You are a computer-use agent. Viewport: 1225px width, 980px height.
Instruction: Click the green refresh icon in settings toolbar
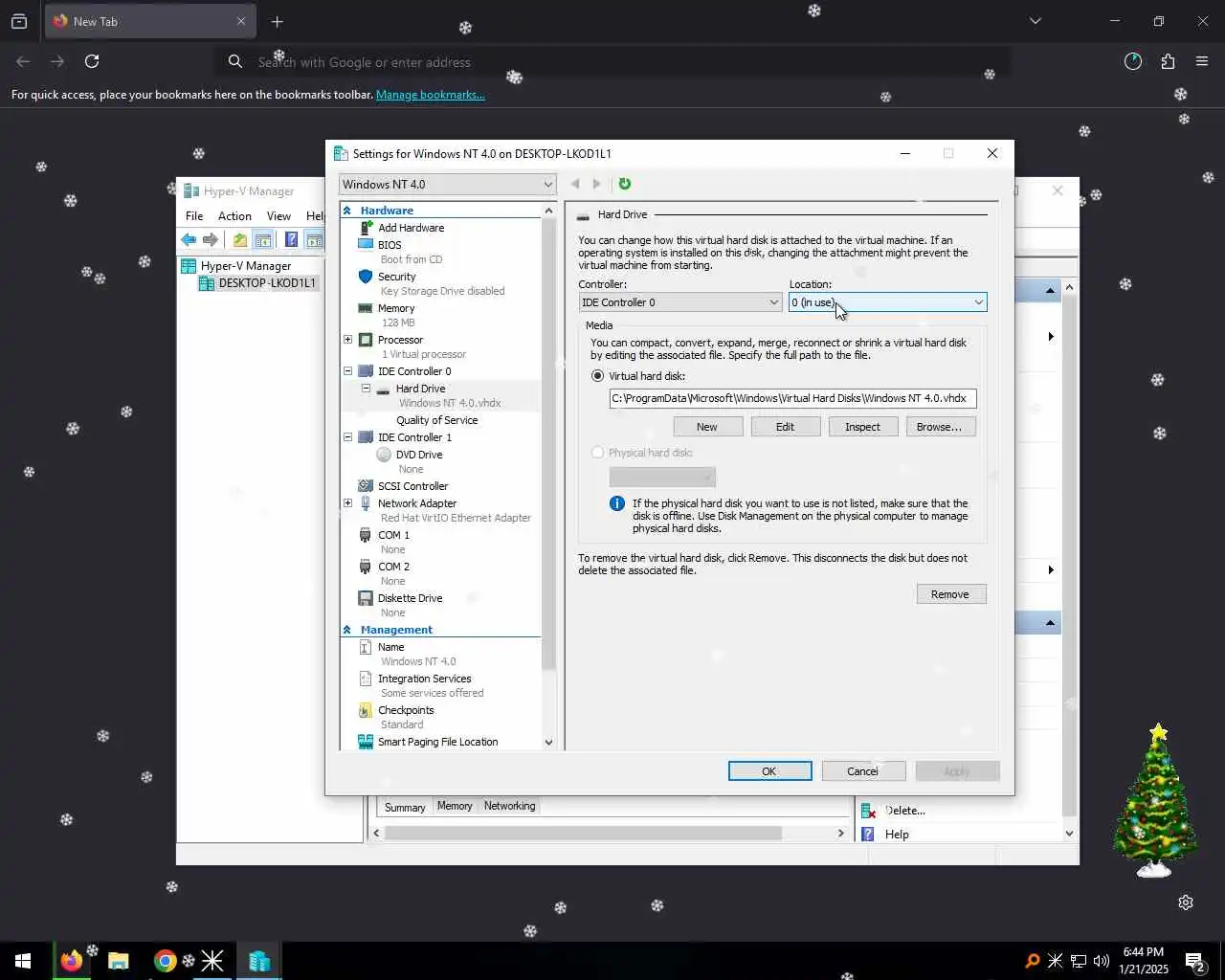click(x=625, y=184)
